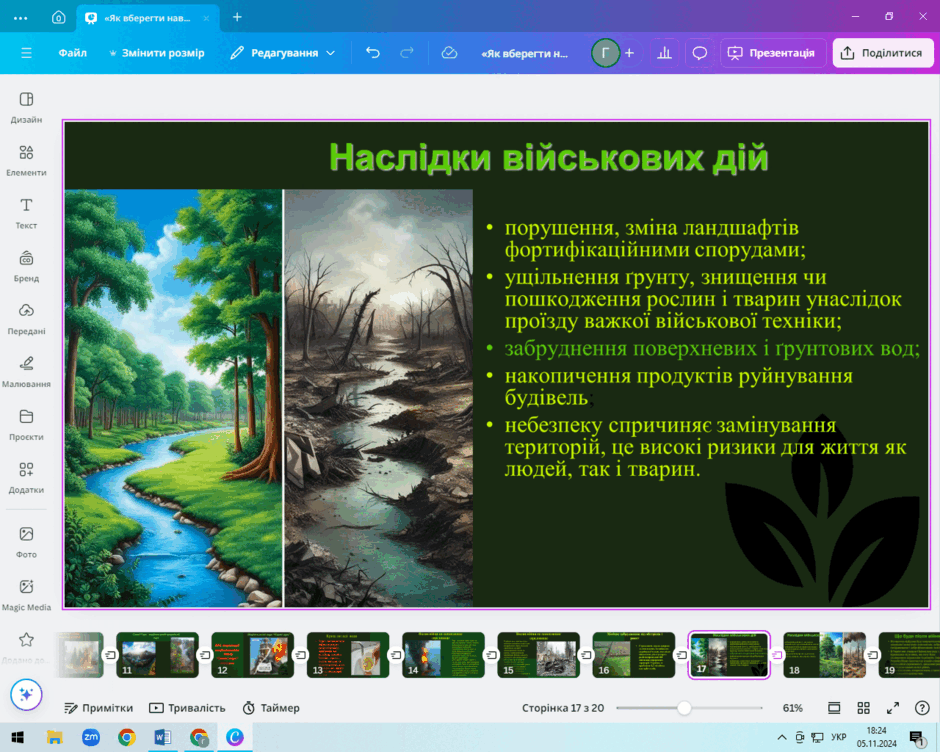Add collaborator with plus icon

click(x=629, y=53)
